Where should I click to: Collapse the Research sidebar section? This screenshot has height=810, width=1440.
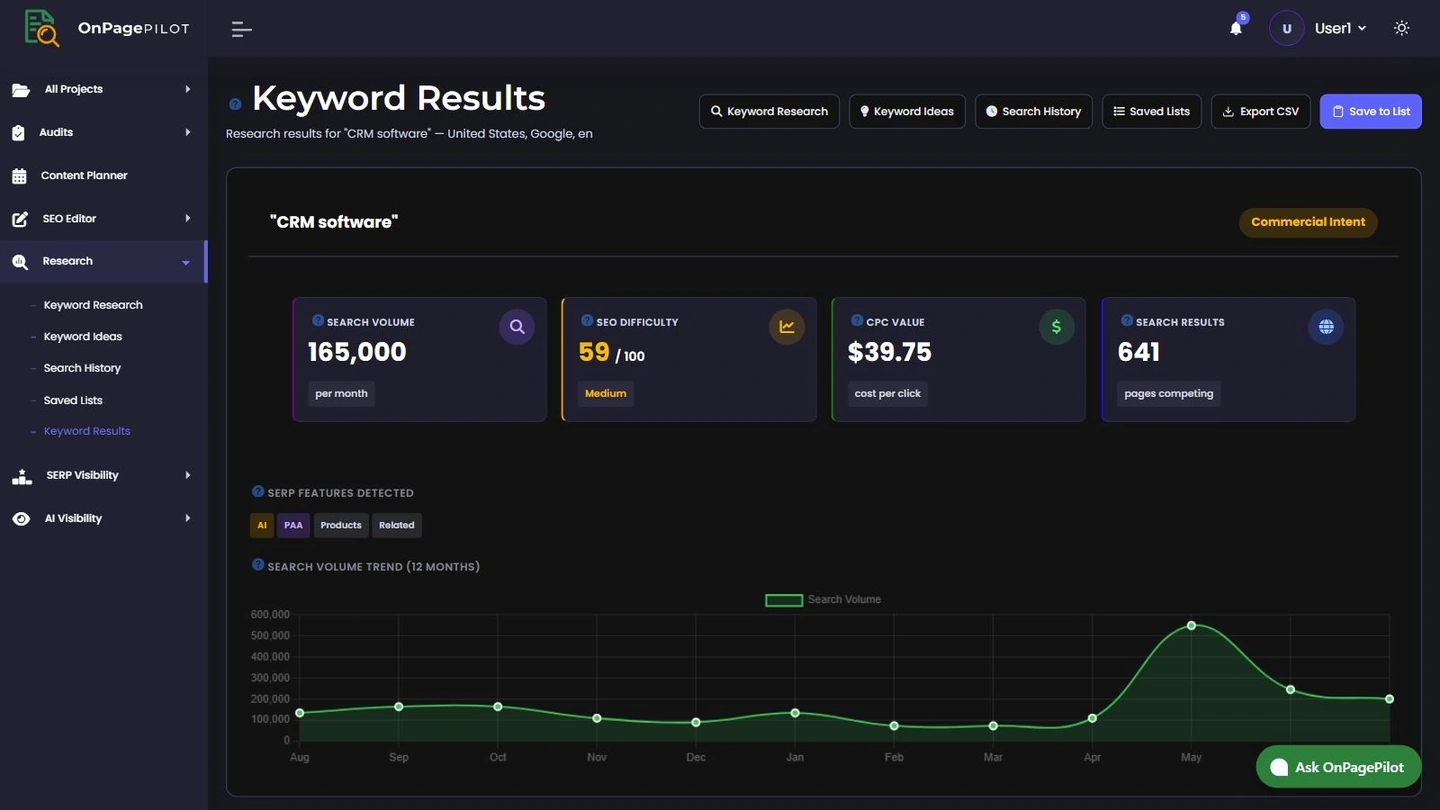[x=104, y=261]
